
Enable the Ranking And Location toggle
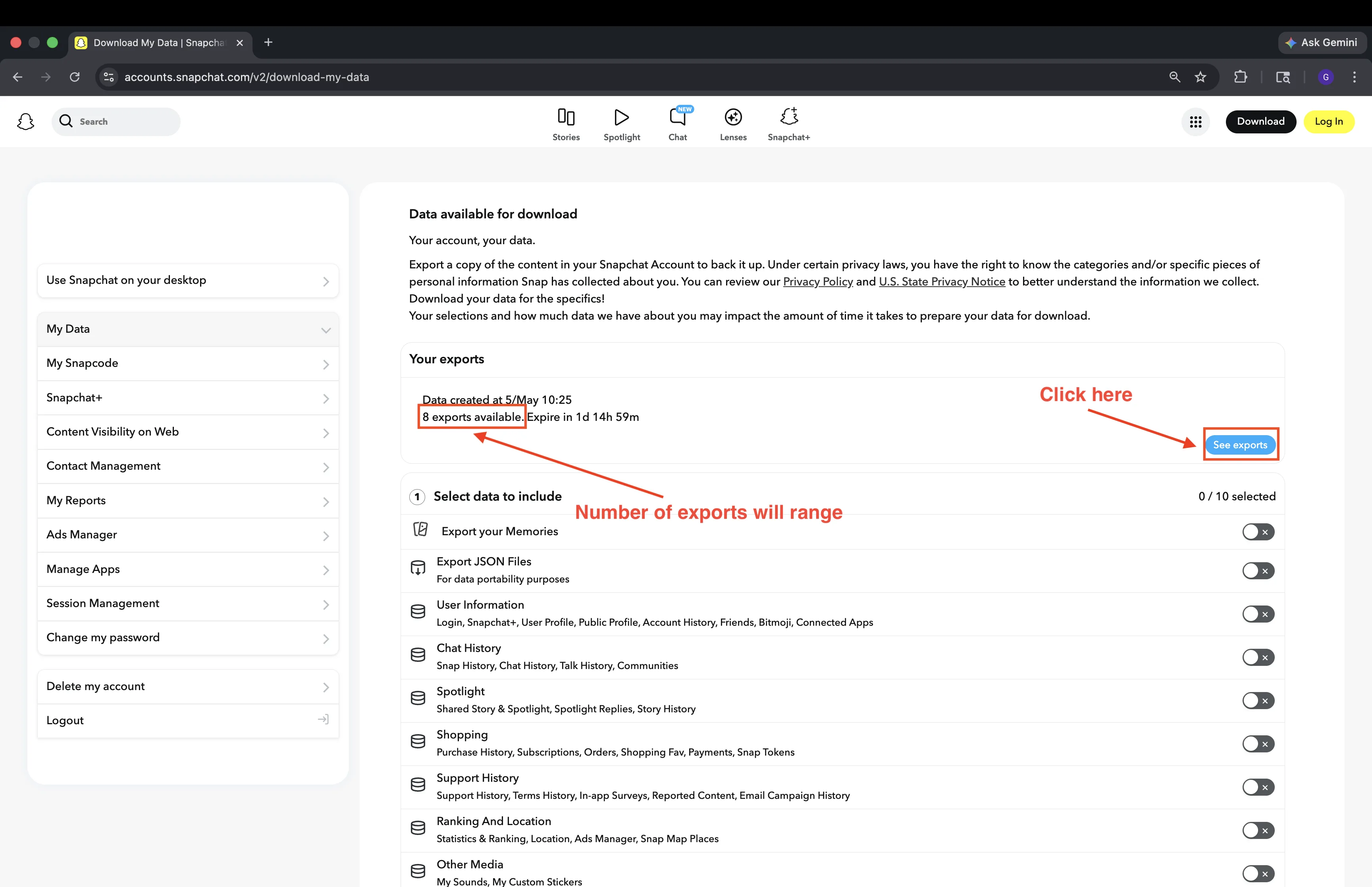pos(1258,830)
